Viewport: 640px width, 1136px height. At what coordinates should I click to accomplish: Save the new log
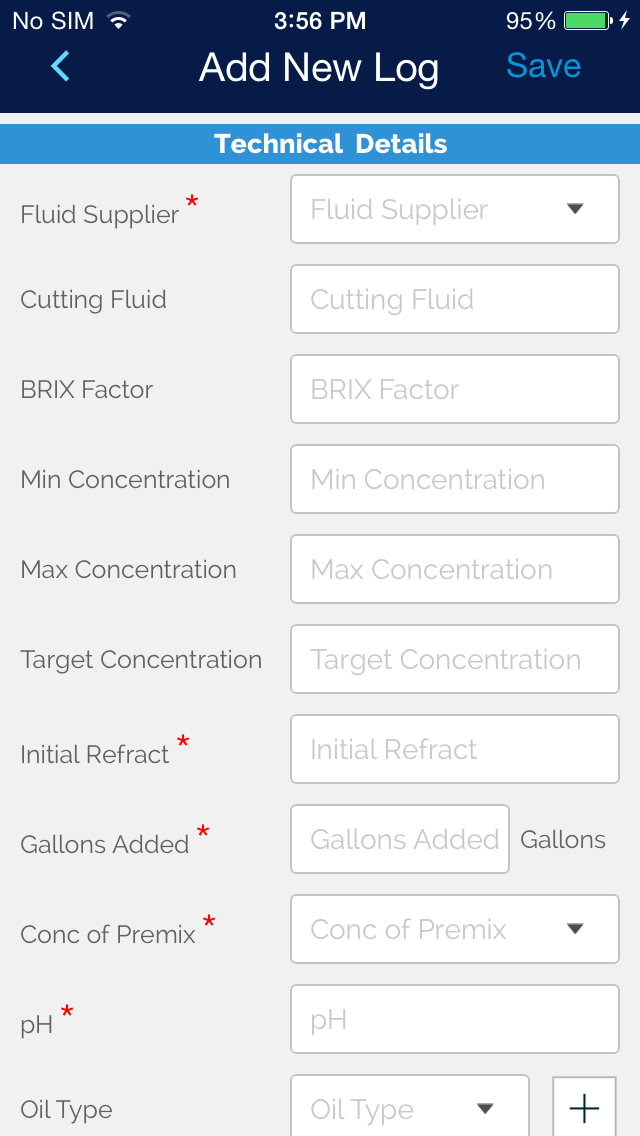tap(543, 66)
